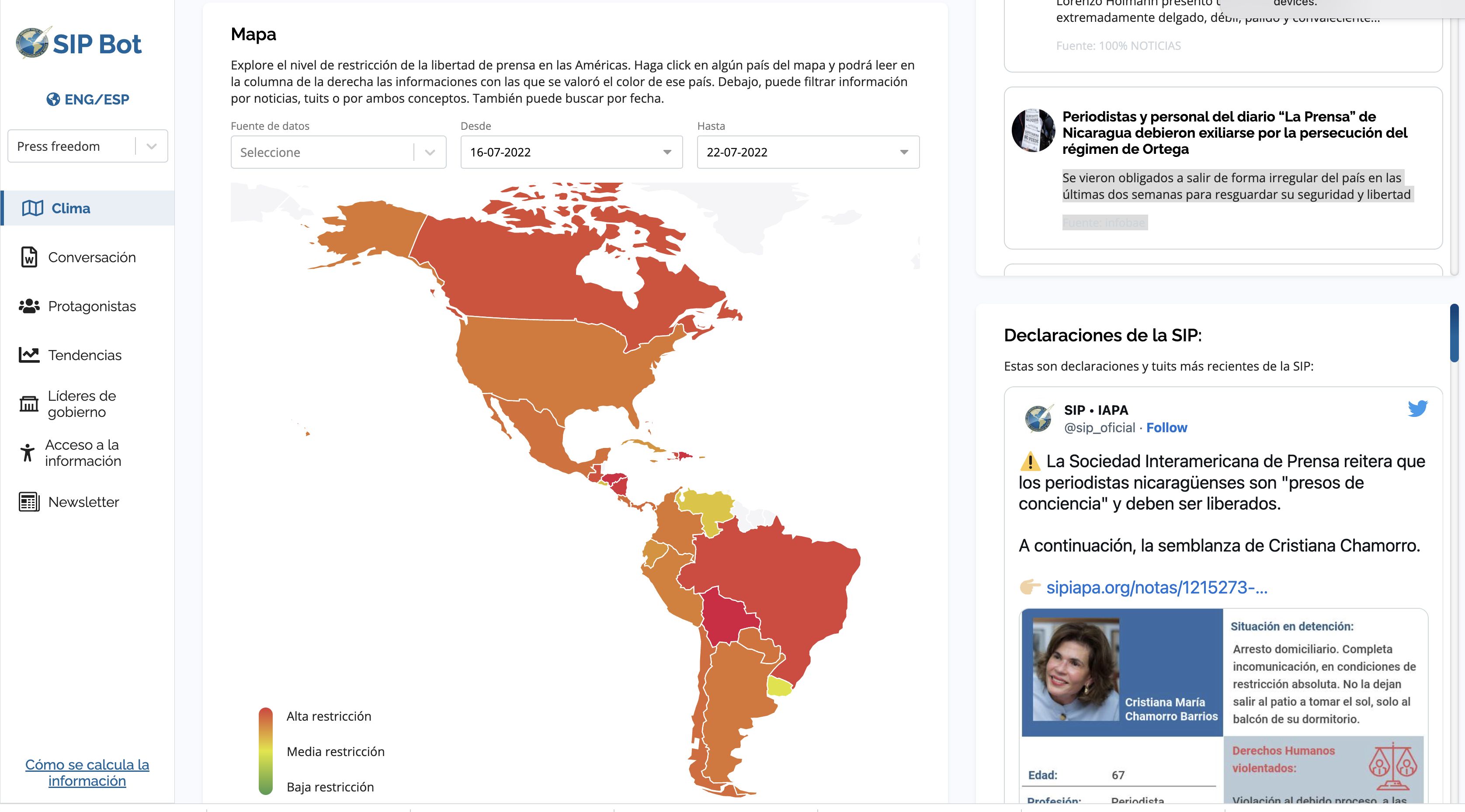This screenshot has height=812, width=1465.
Task: Open Cómo se calcula la información link
Action: point(87,772)
